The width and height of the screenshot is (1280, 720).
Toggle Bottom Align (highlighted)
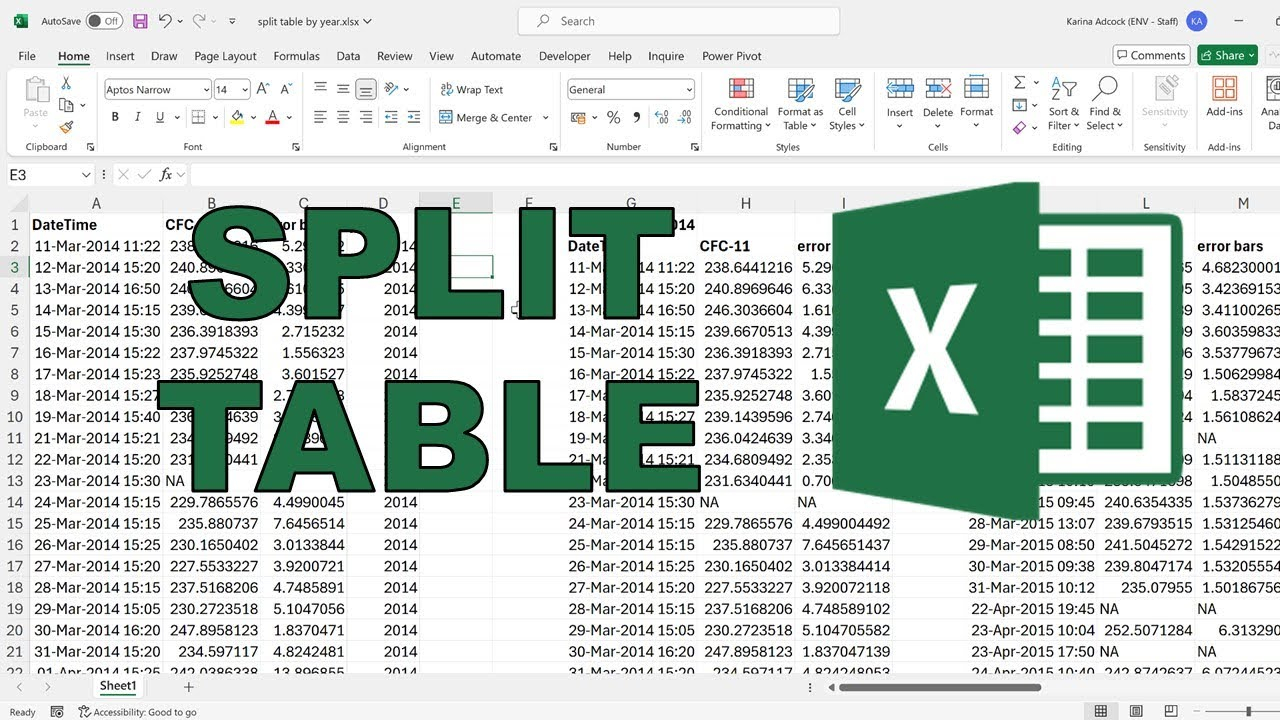click(x=366, y=89)
